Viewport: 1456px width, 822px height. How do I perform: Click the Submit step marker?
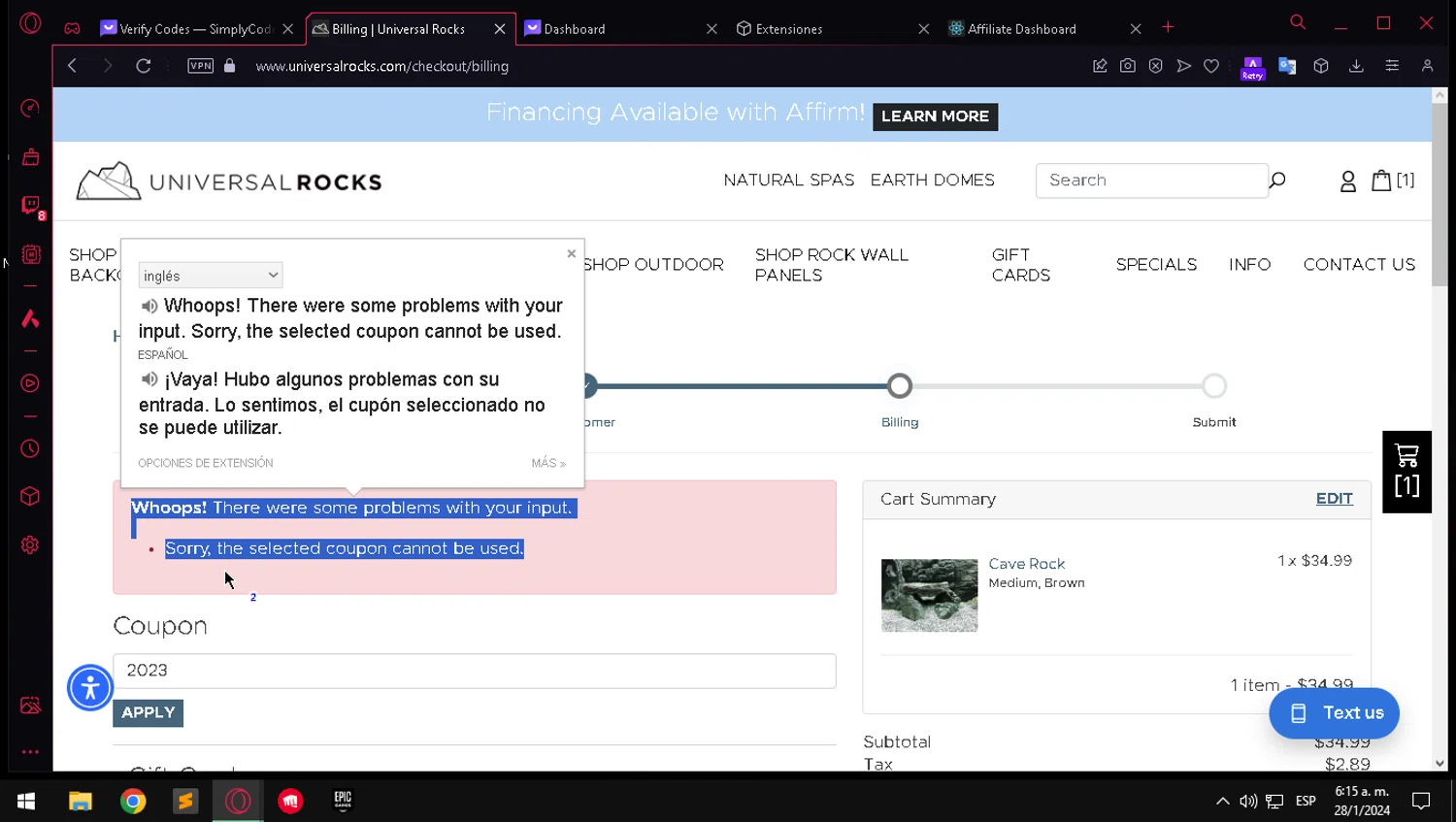1214,386
